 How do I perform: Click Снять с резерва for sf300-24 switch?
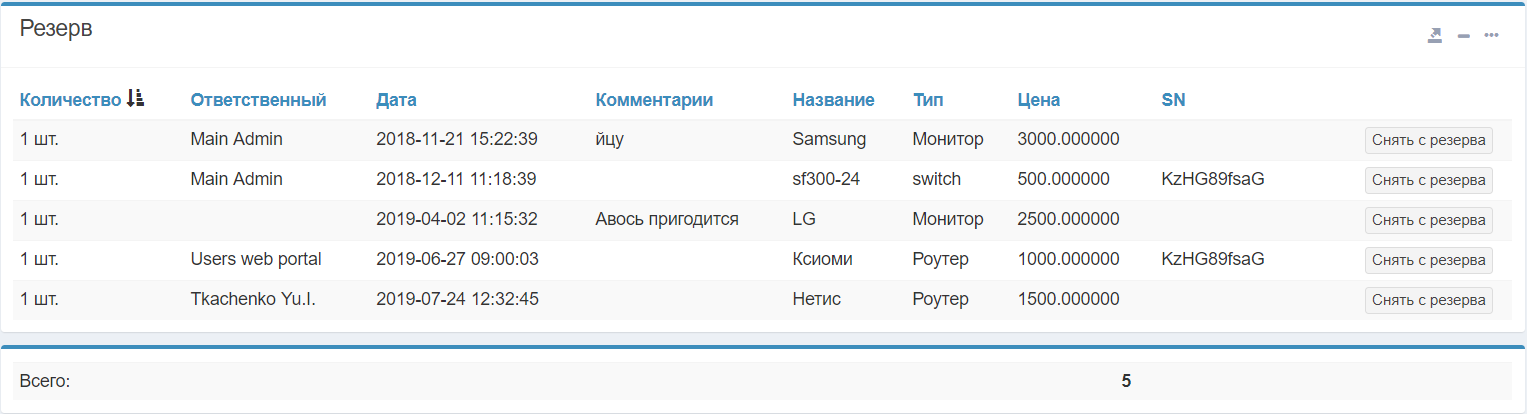click(x=1428, y=180)
